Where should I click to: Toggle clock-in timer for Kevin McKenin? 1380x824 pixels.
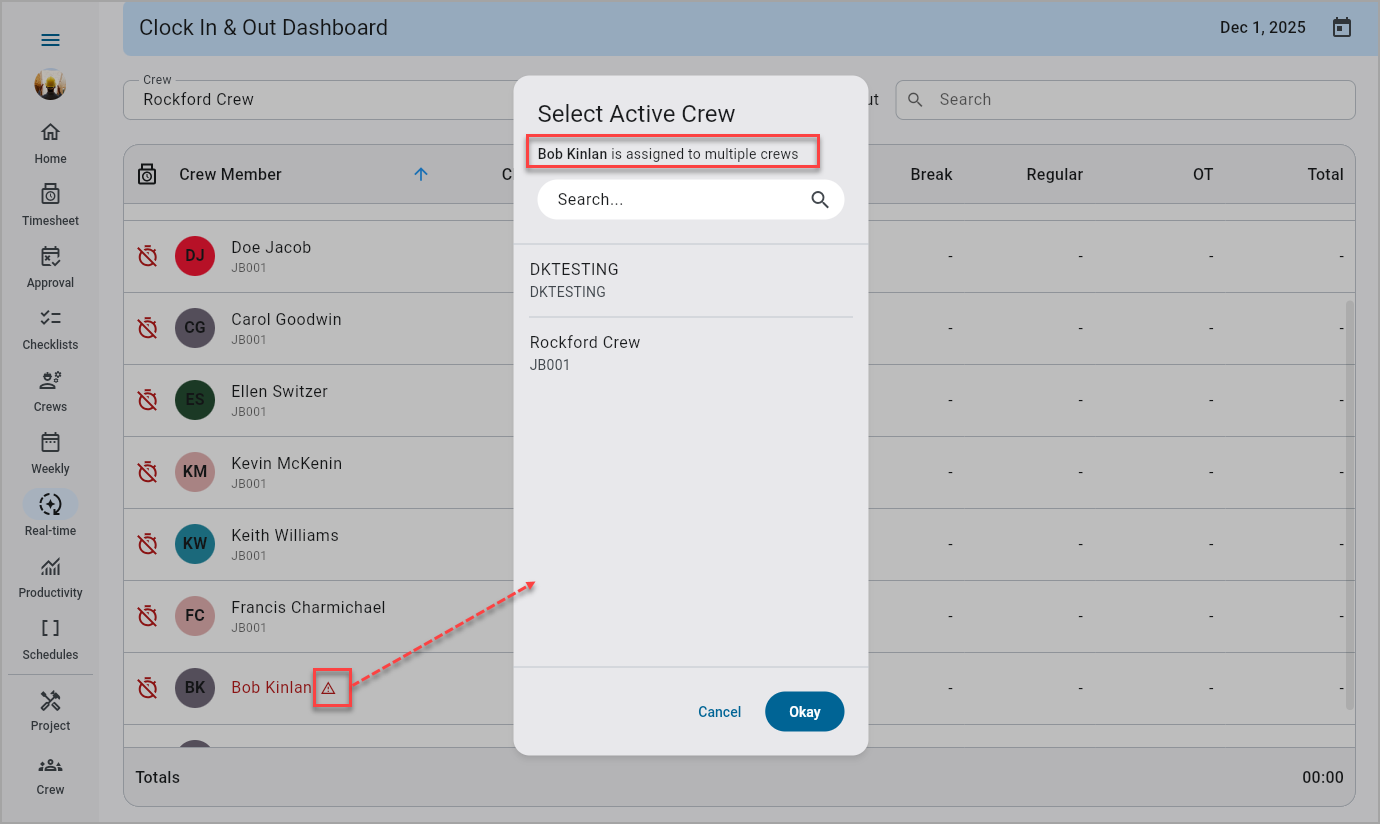pyautogui.click(x=147, y=472)
